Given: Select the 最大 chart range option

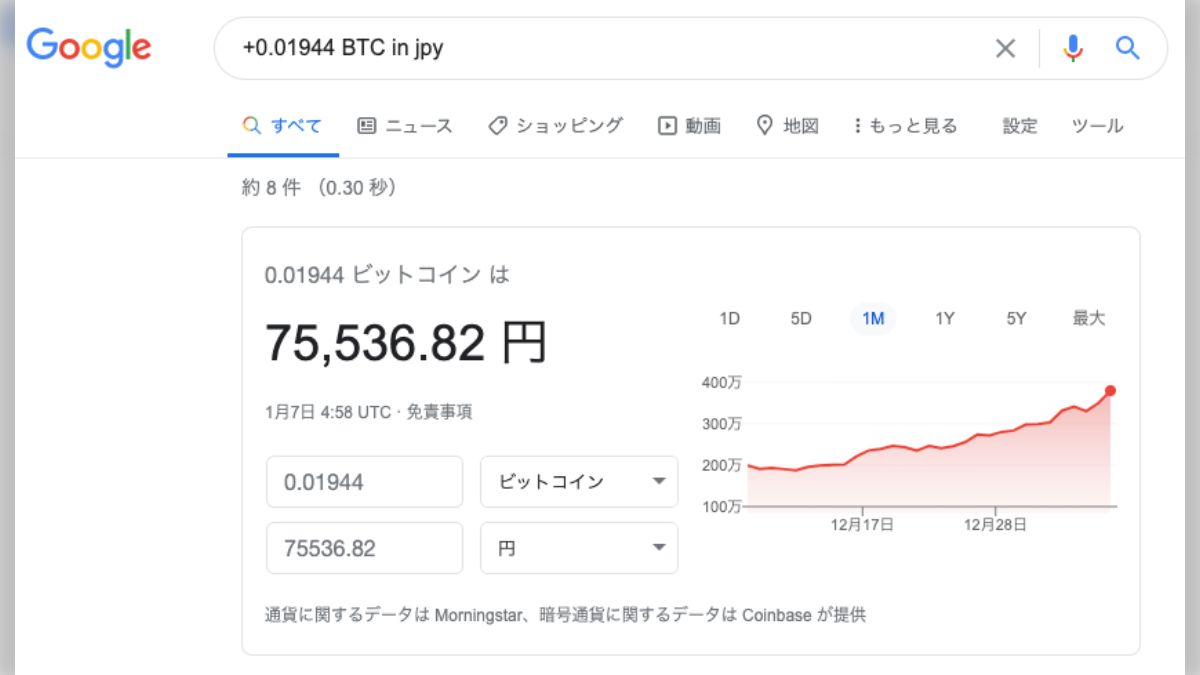Looking at the screenshot, I should tap(1089, 317).
